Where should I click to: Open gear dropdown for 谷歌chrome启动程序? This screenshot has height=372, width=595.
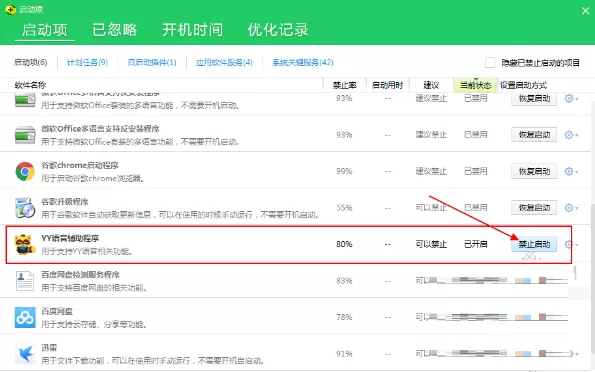571,171
